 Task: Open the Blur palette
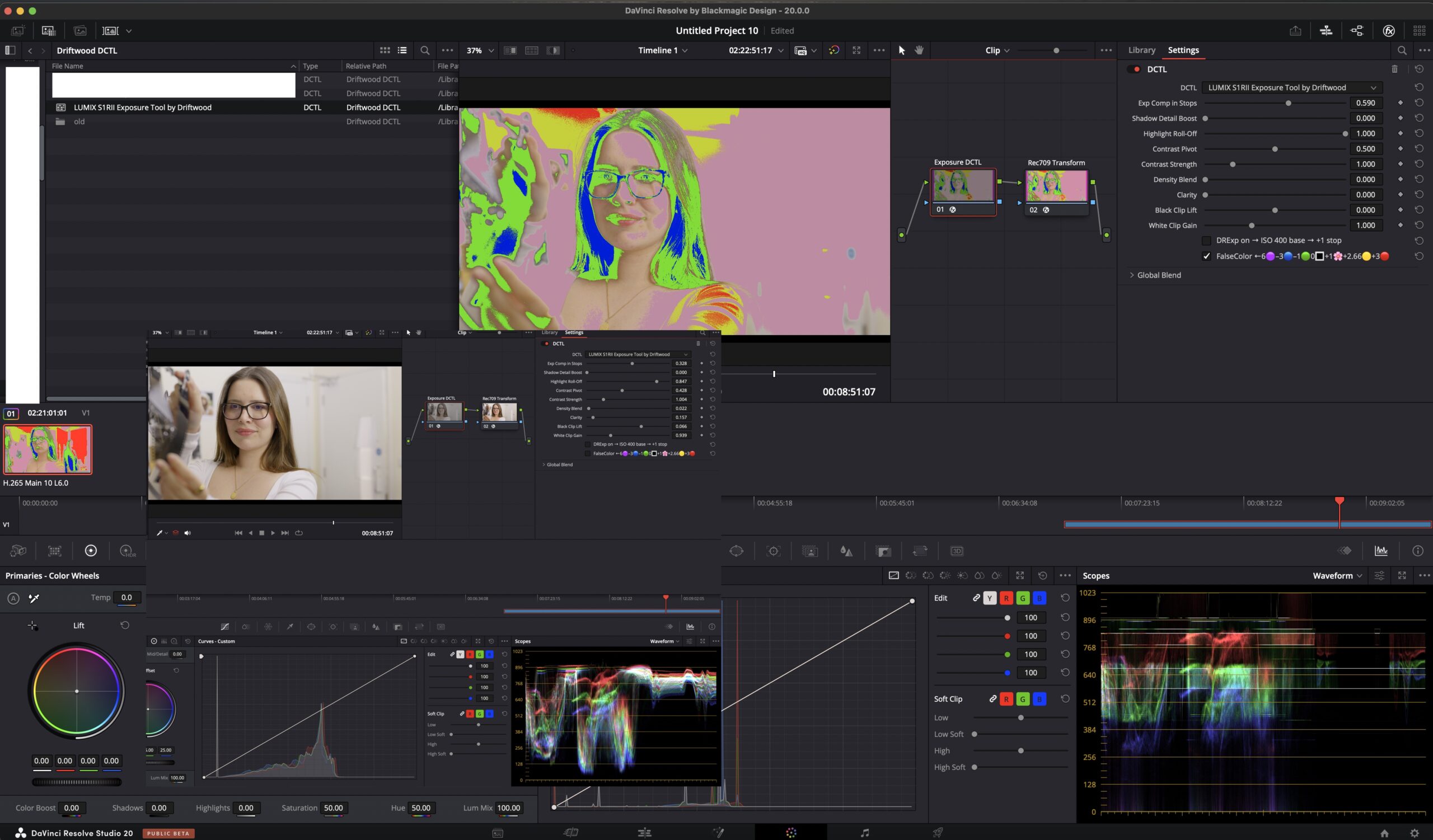point(846,551)
